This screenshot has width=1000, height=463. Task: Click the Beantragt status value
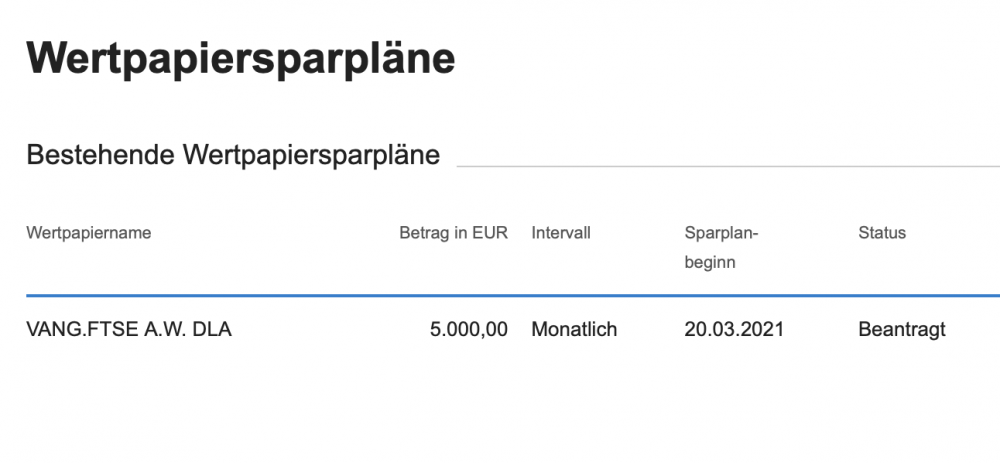[x=902, y=329]
